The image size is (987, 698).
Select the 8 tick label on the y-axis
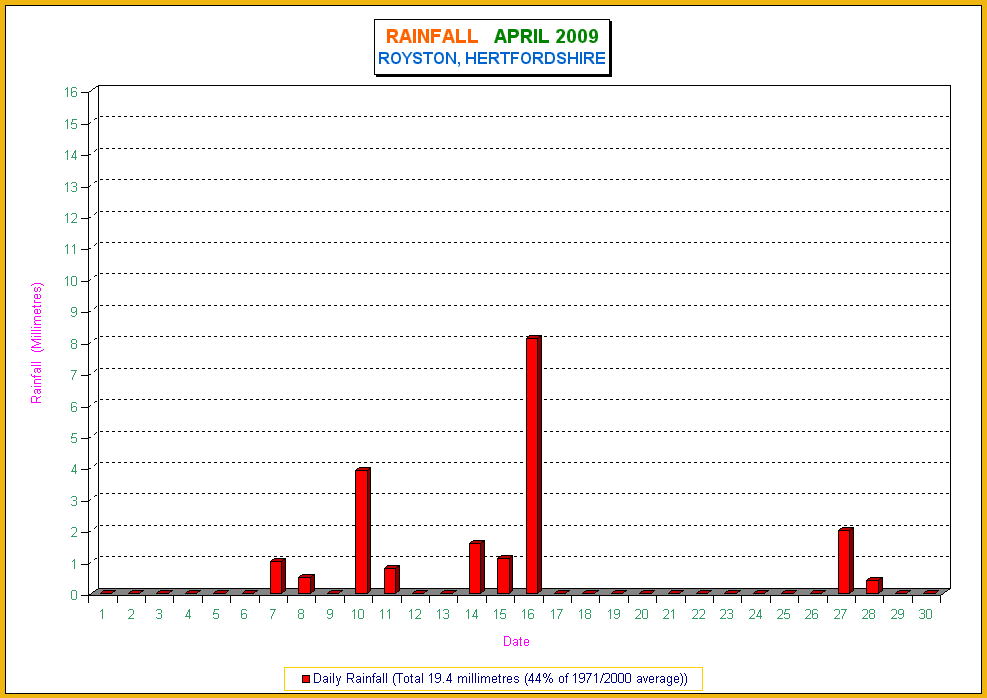[x=74, y=342]
